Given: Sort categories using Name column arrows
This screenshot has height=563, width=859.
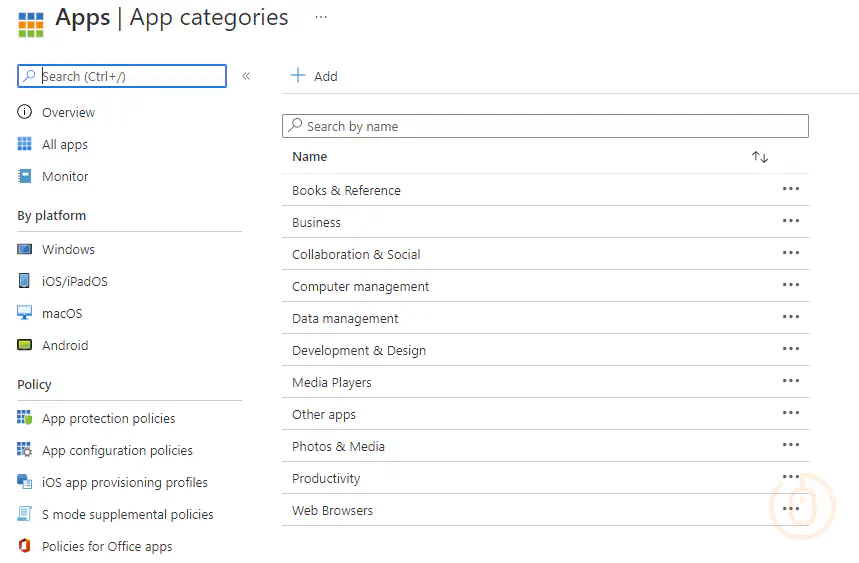Looking at the screenshot, I should tap(760, 157).
